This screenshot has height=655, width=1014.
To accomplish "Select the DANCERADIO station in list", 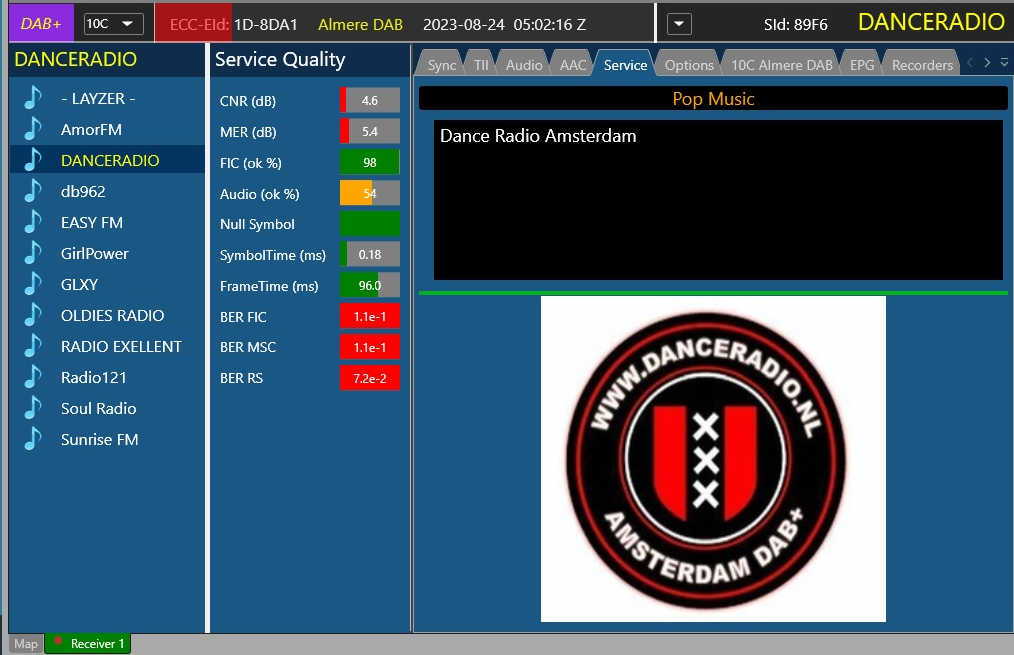I will [x=107, y=160].
